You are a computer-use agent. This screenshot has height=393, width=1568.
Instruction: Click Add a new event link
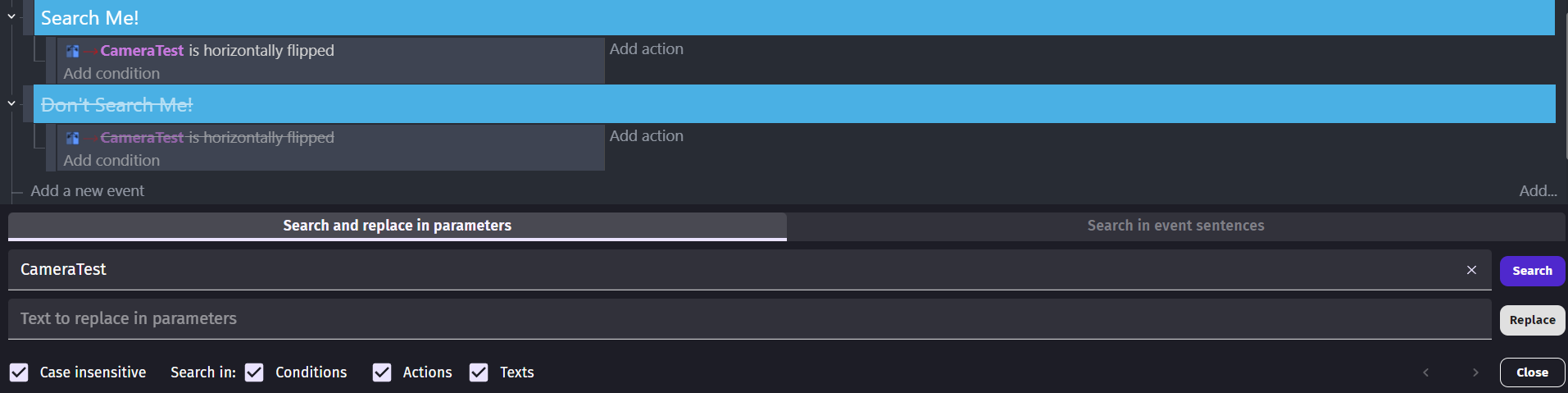pos(87,190)
